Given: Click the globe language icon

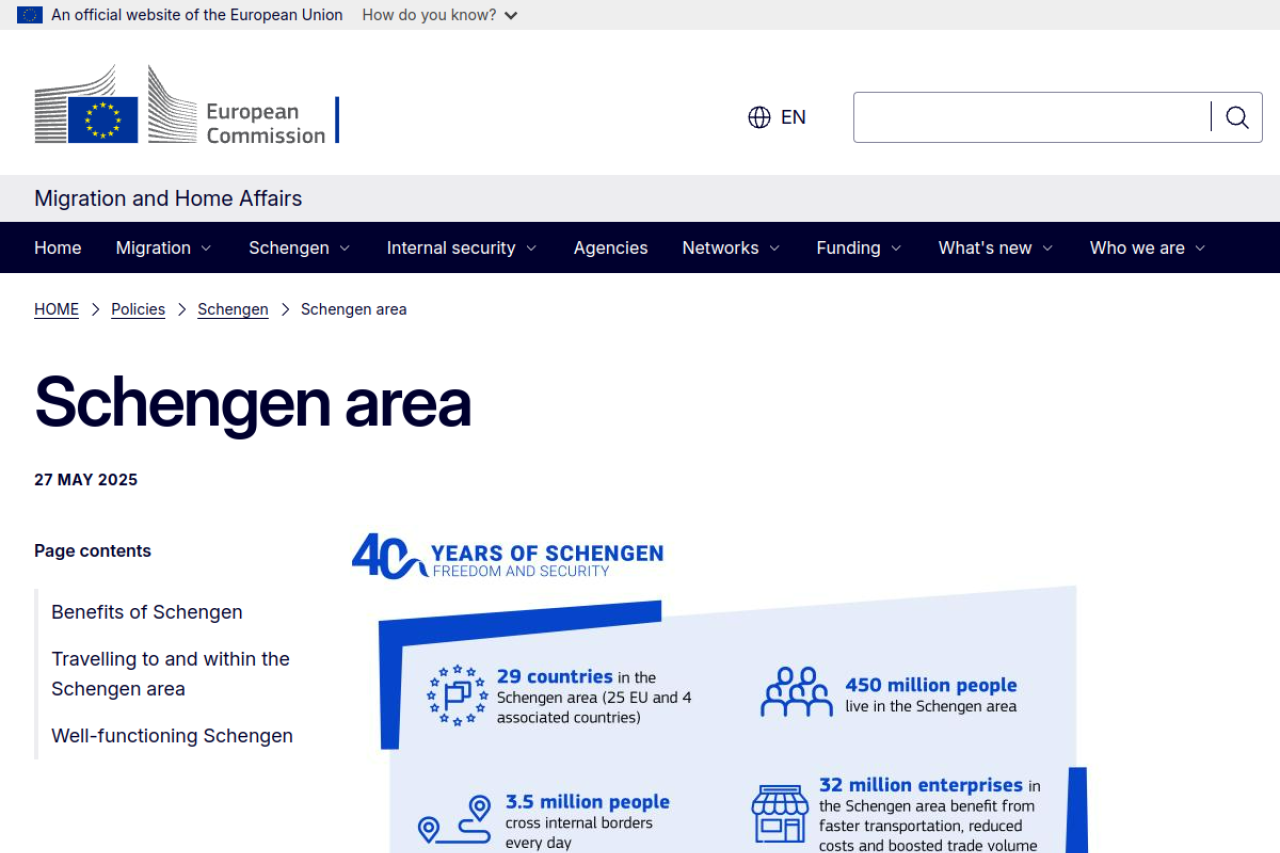Looking at the screenshot, I should pos(759,117).
